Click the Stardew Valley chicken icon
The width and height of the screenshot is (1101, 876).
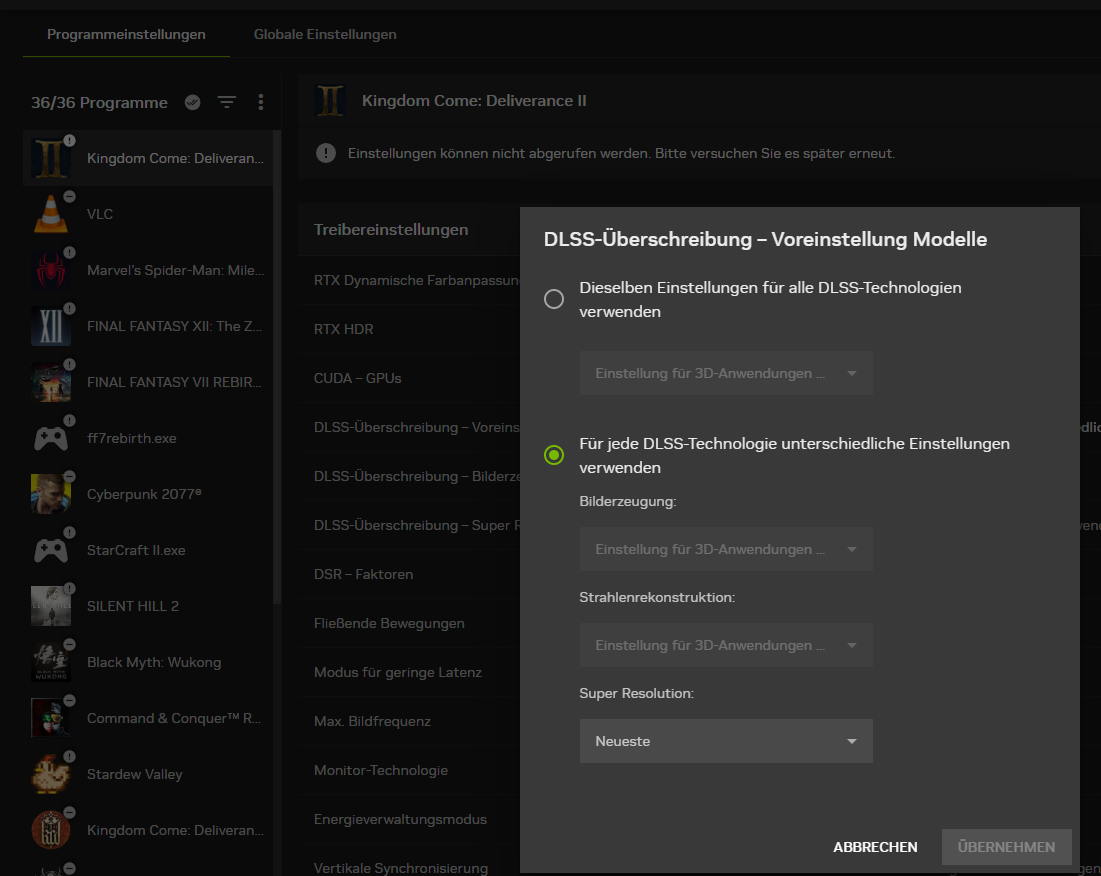[x=50, y=774]
